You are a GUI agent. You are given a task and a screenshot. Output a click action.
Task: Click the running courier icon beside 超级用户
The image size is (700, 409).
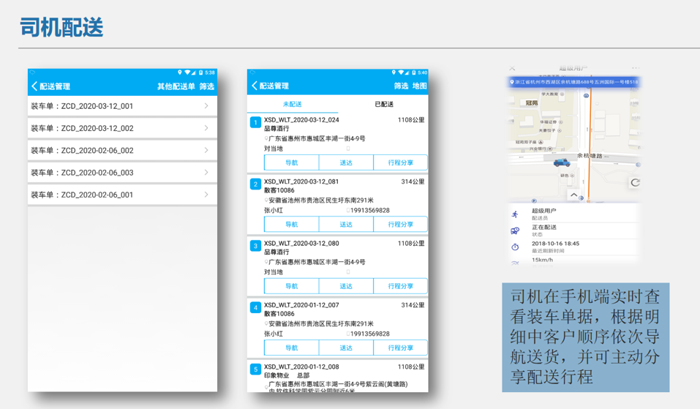(x=515, y=214)
